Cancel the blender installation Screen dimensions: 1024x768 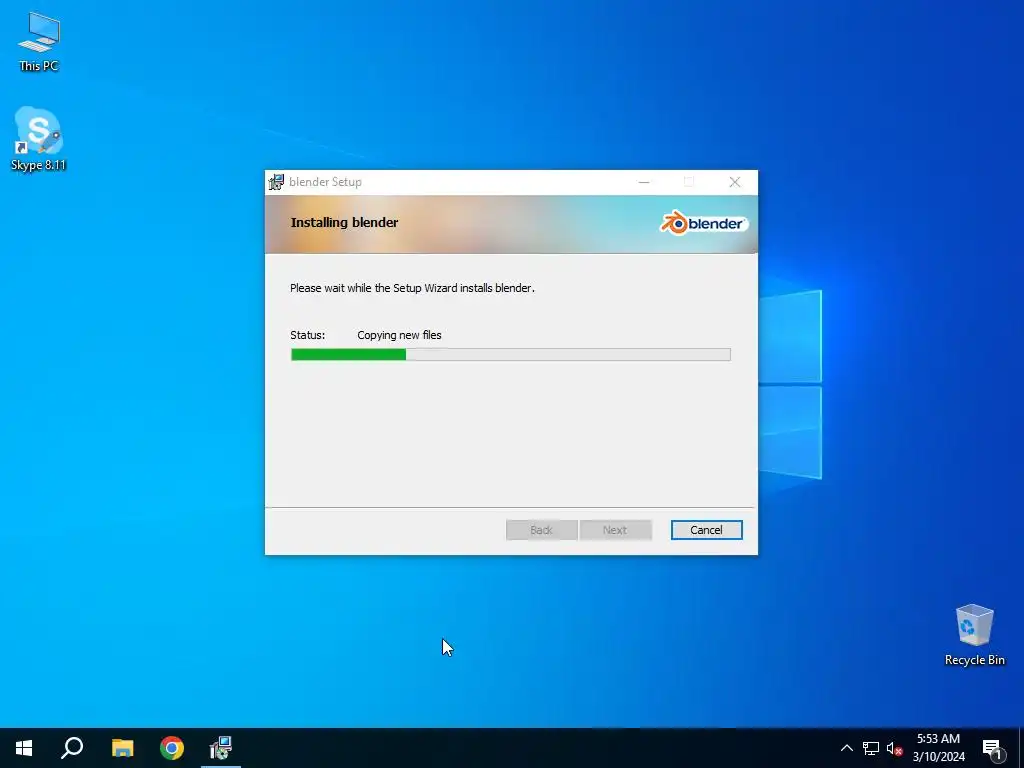click(x=706, y=530)
